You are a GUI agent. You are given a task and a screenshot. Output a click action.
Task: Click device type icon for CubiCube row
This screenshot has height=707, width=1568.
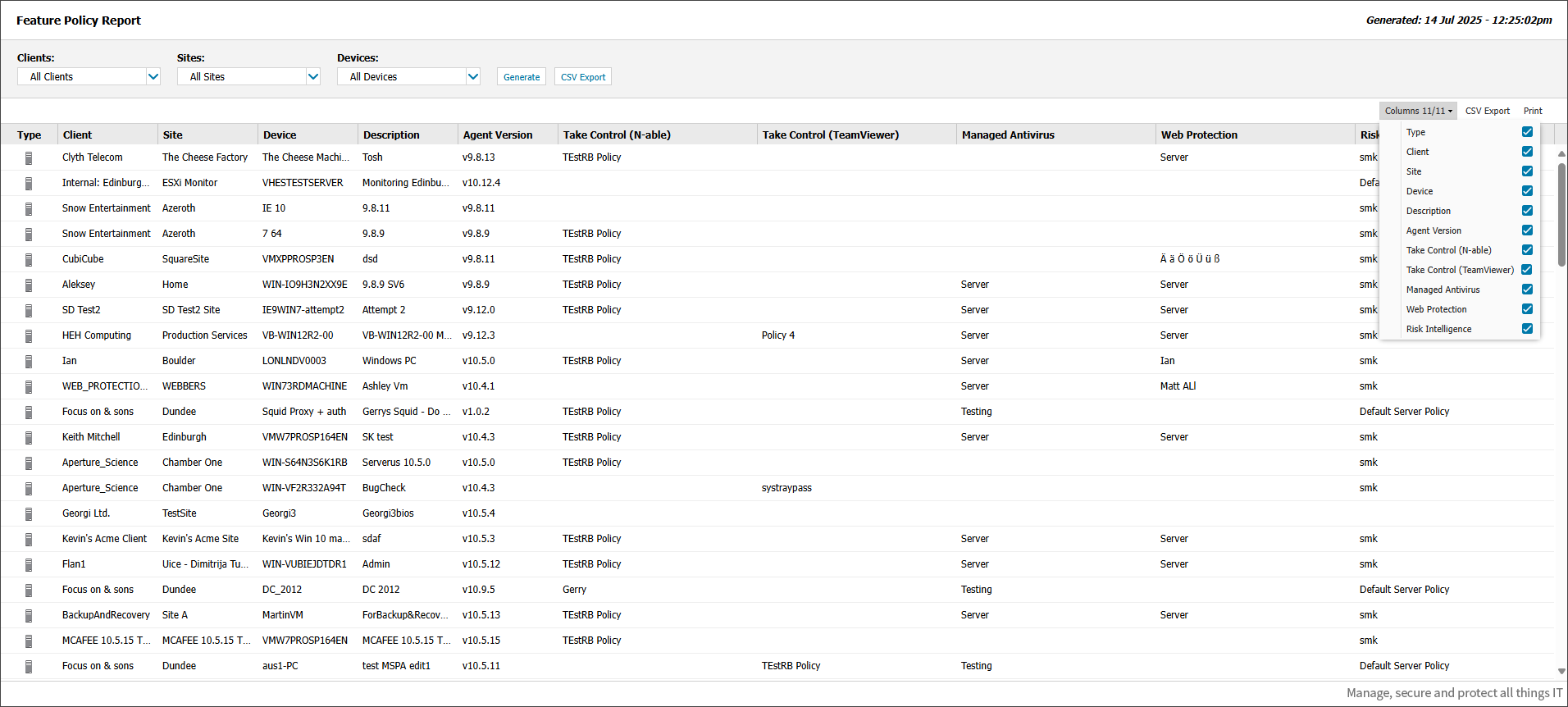click(x=29, y=259)
